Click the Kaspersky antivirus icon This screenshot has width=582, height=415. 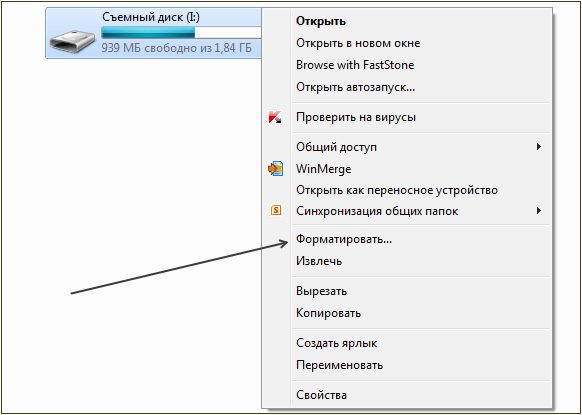point(275,118)
